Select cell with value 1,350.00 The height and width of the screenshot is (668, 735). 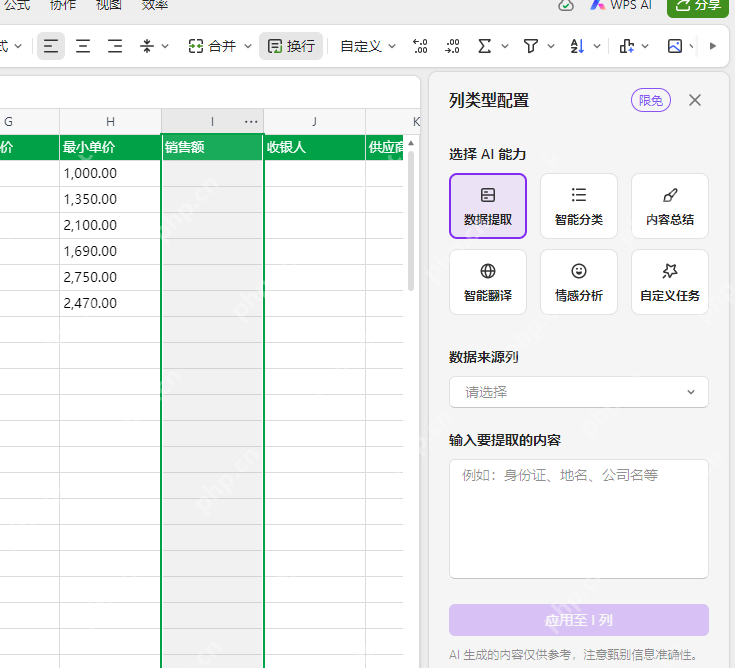point(110,199)
